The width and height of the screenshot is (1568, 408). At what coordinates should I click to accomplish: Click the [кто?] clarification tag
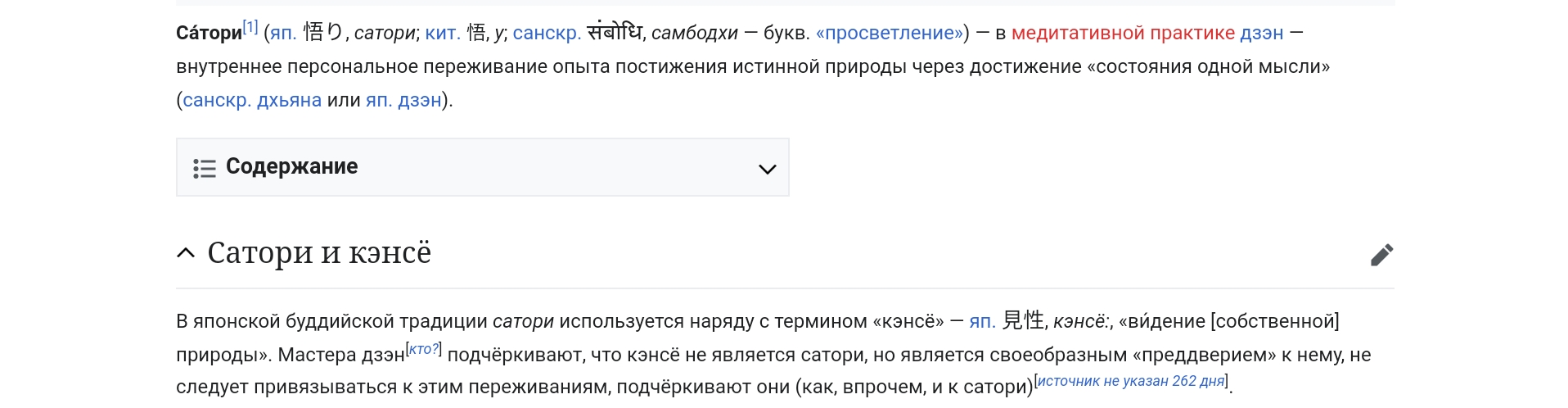pos(424,349)
